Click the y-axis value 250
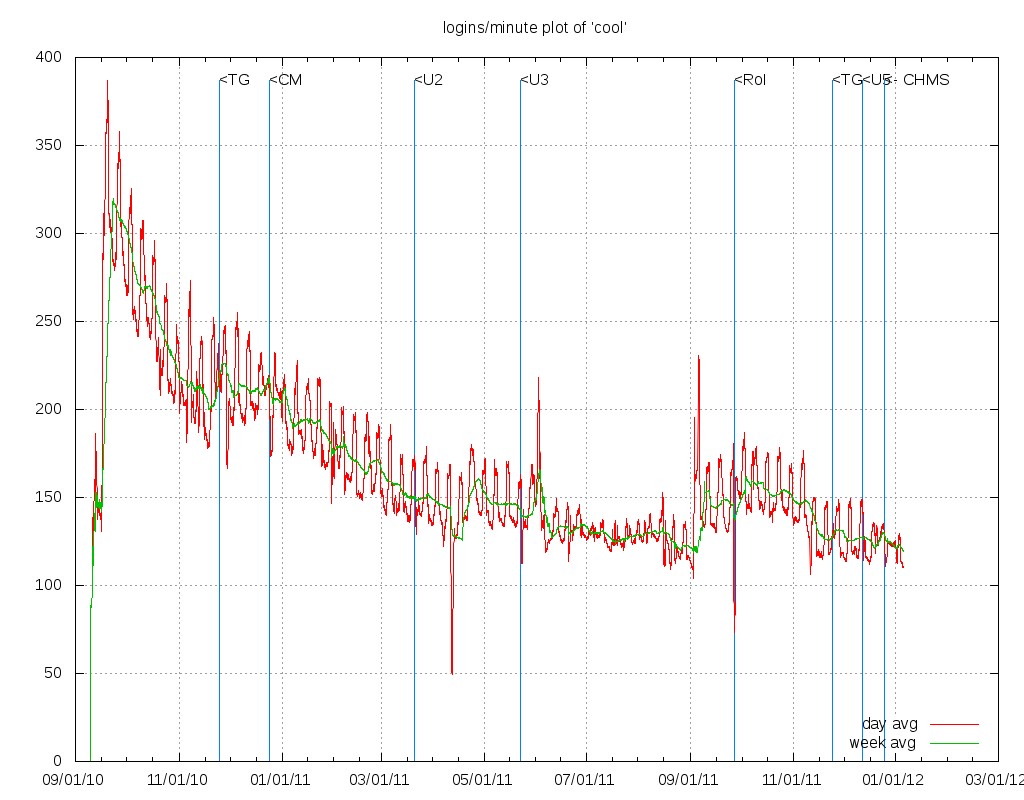 pos(49,321)
